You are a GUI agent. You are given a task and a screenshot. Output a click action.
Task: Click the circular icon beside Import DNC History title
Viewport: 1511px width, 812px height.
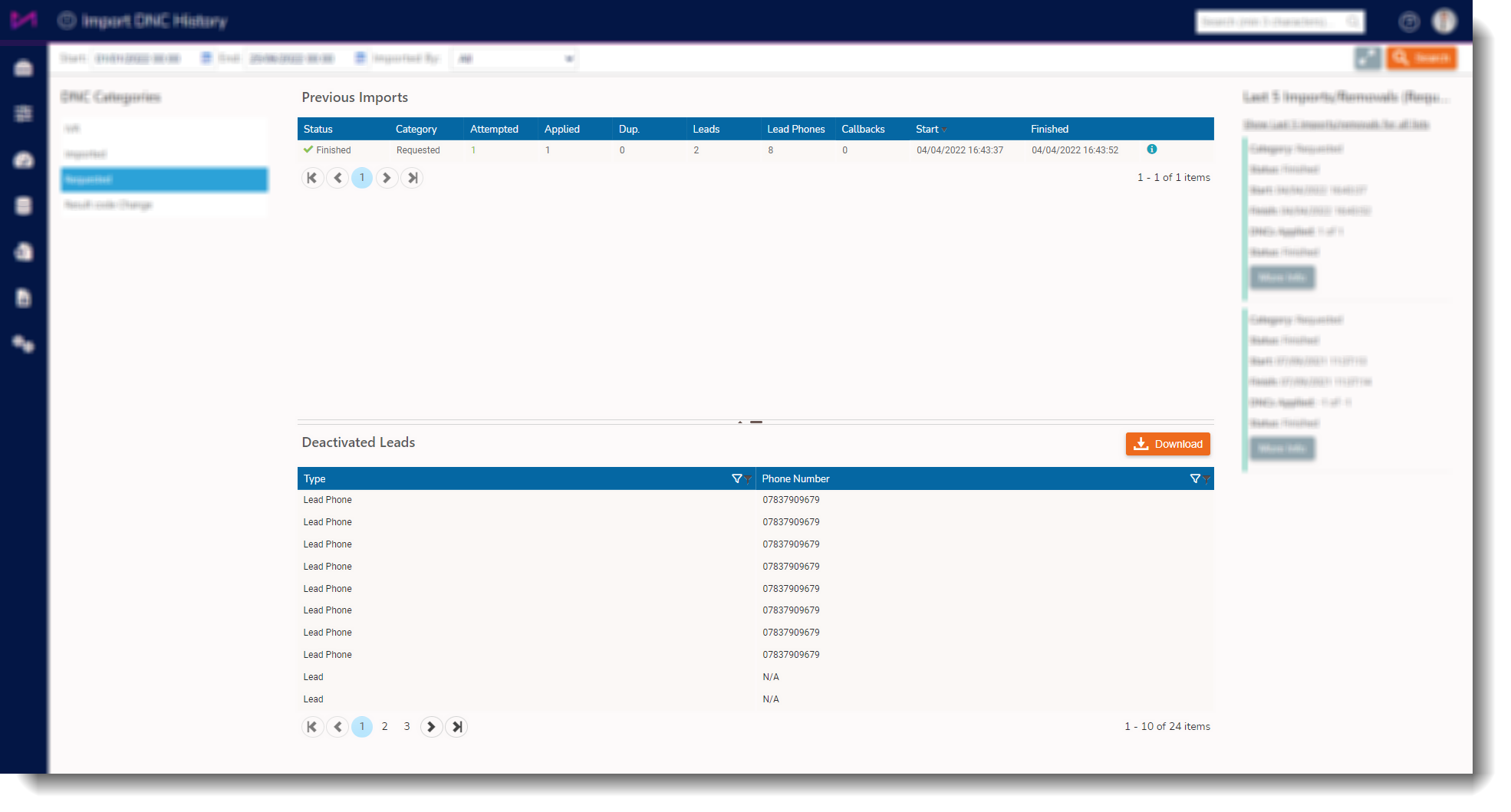(x=67, y=21)
